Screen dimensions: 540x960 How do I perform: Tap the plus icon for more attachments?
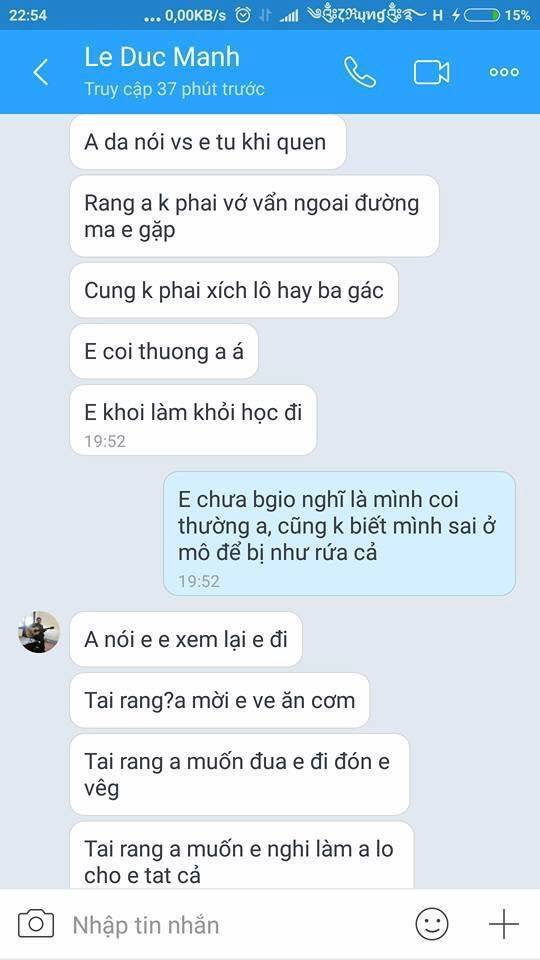tap(503, 924)
